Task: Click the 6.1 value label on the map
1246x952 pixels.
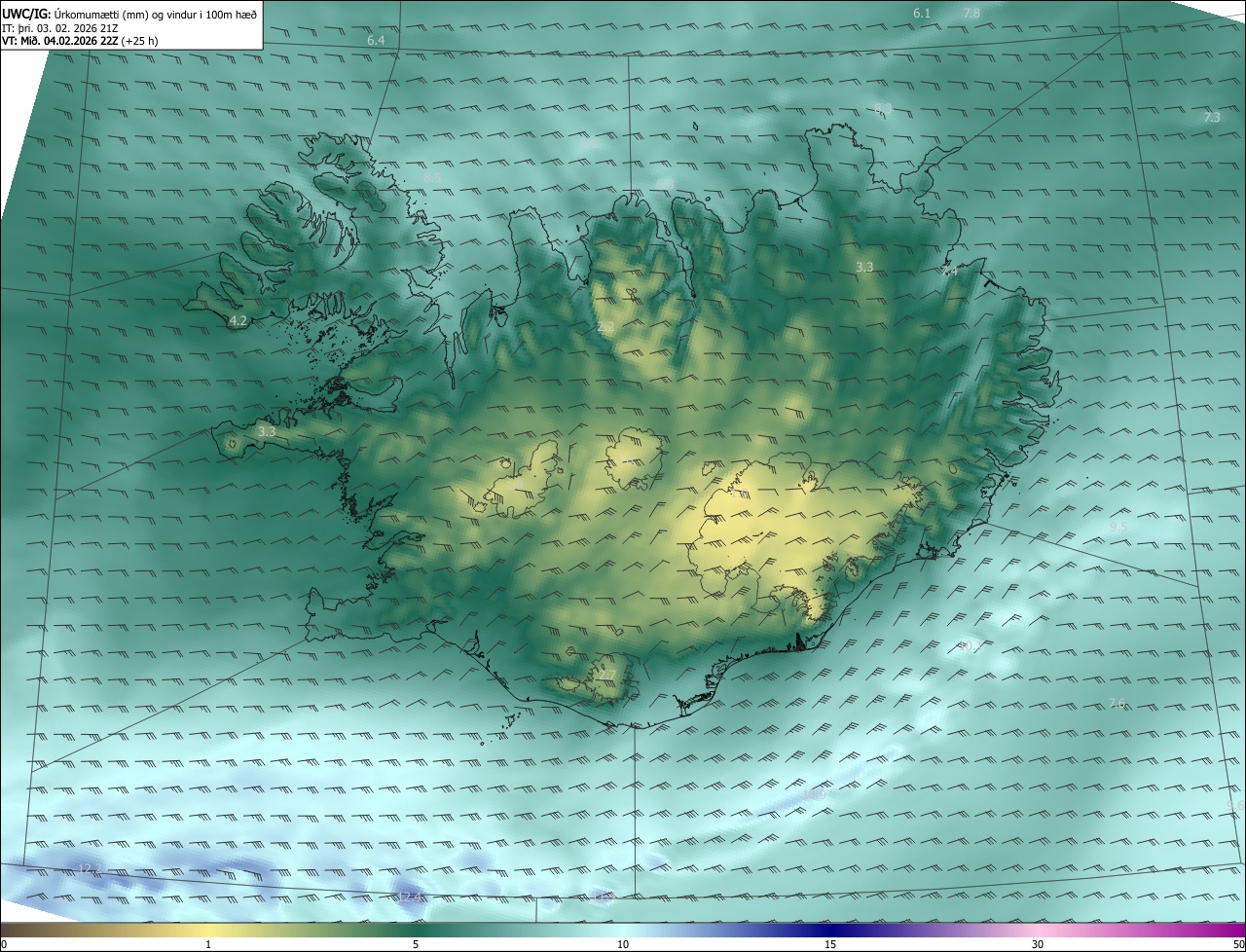Action: point(922,13)
